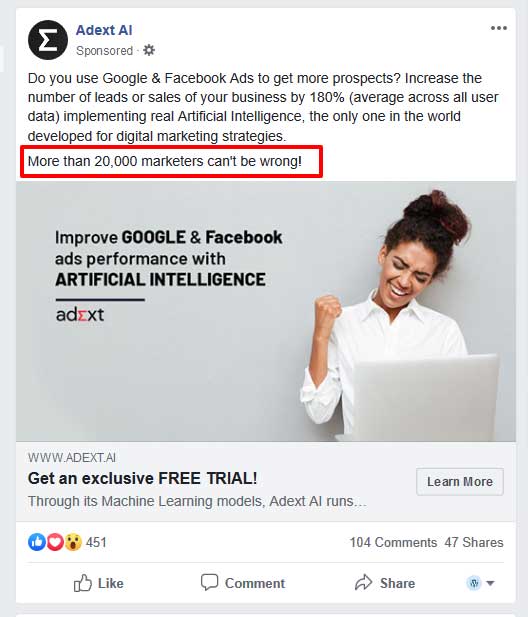Click the red heart reaction icon

coord(55,542)
